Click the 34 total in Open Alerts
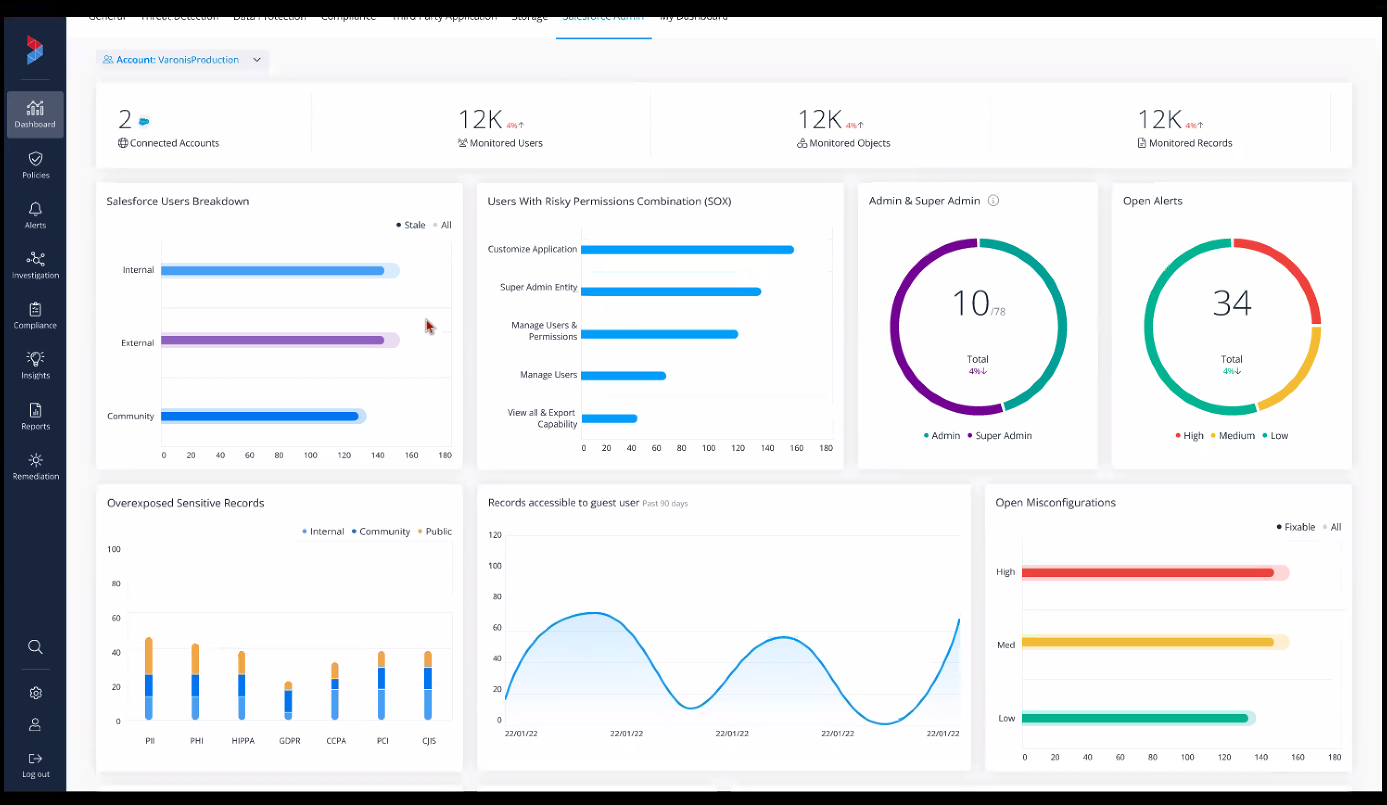Viewport: 1387px width, 805px height. coord(1232,303)
